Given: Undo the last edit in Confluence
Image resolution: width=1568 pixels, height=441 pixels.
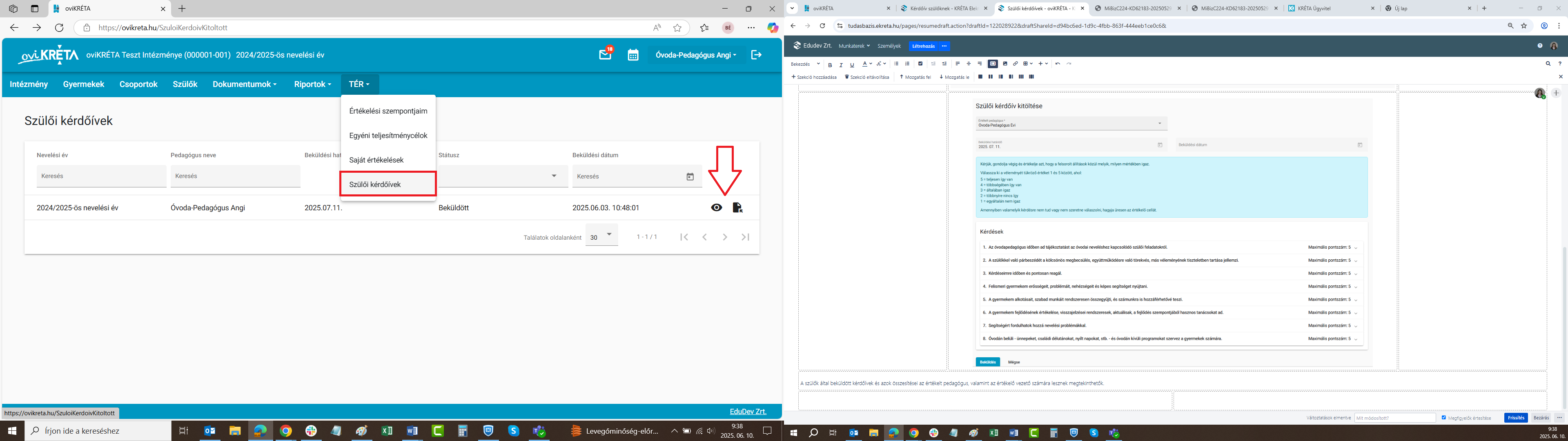Looking at the screenshot, I should coord(1058,64).
